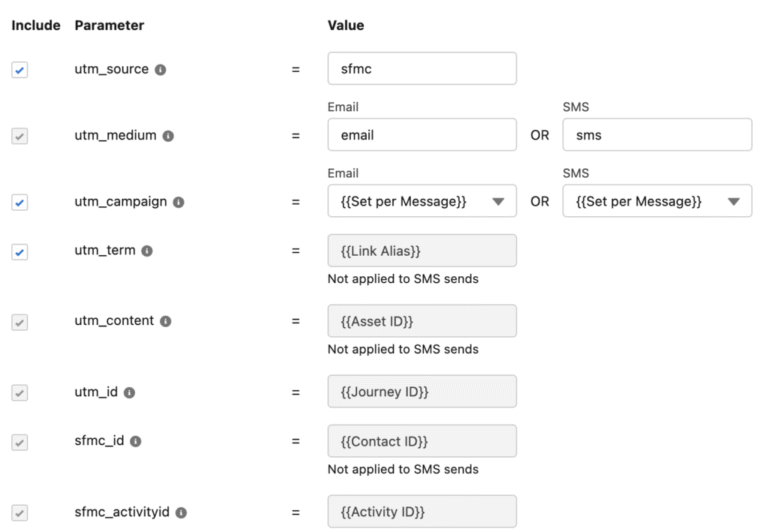Select the Journey ID value field
The width and height of the screenshot is (768, 532).
click(x=421, y=391)
